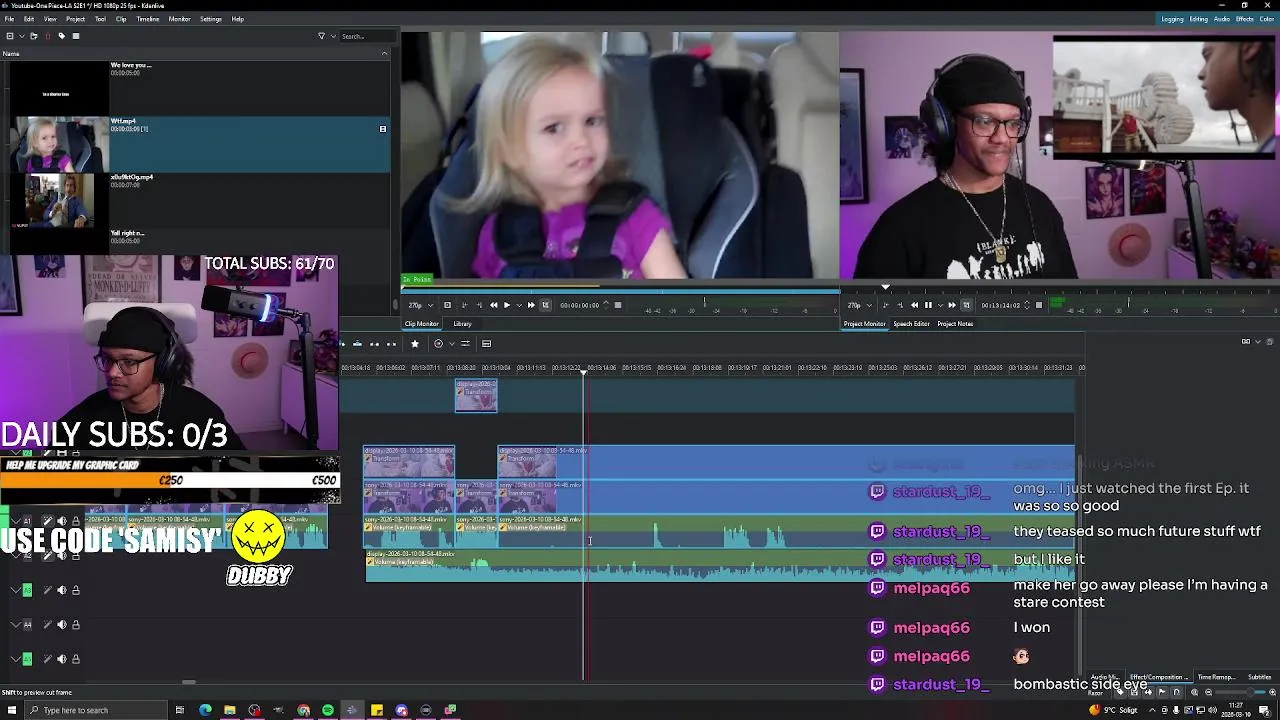The image size is (1280, 720).
Task: Open Spotify from the Windows taskbar
Action: click(x=327, y=710)
